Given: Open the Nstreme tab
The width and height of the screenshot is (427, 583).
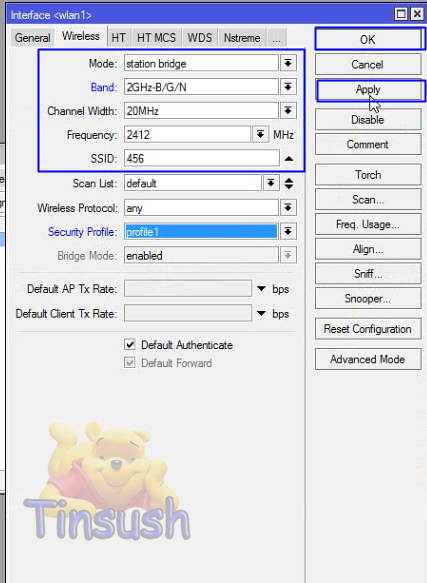Looking at the screenshot, I should 242,38.
